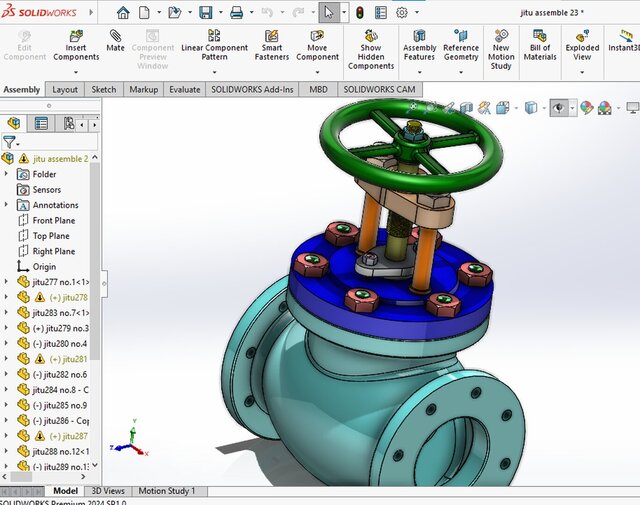
Task: Click View Settings monitor icon
Action: 633,108
